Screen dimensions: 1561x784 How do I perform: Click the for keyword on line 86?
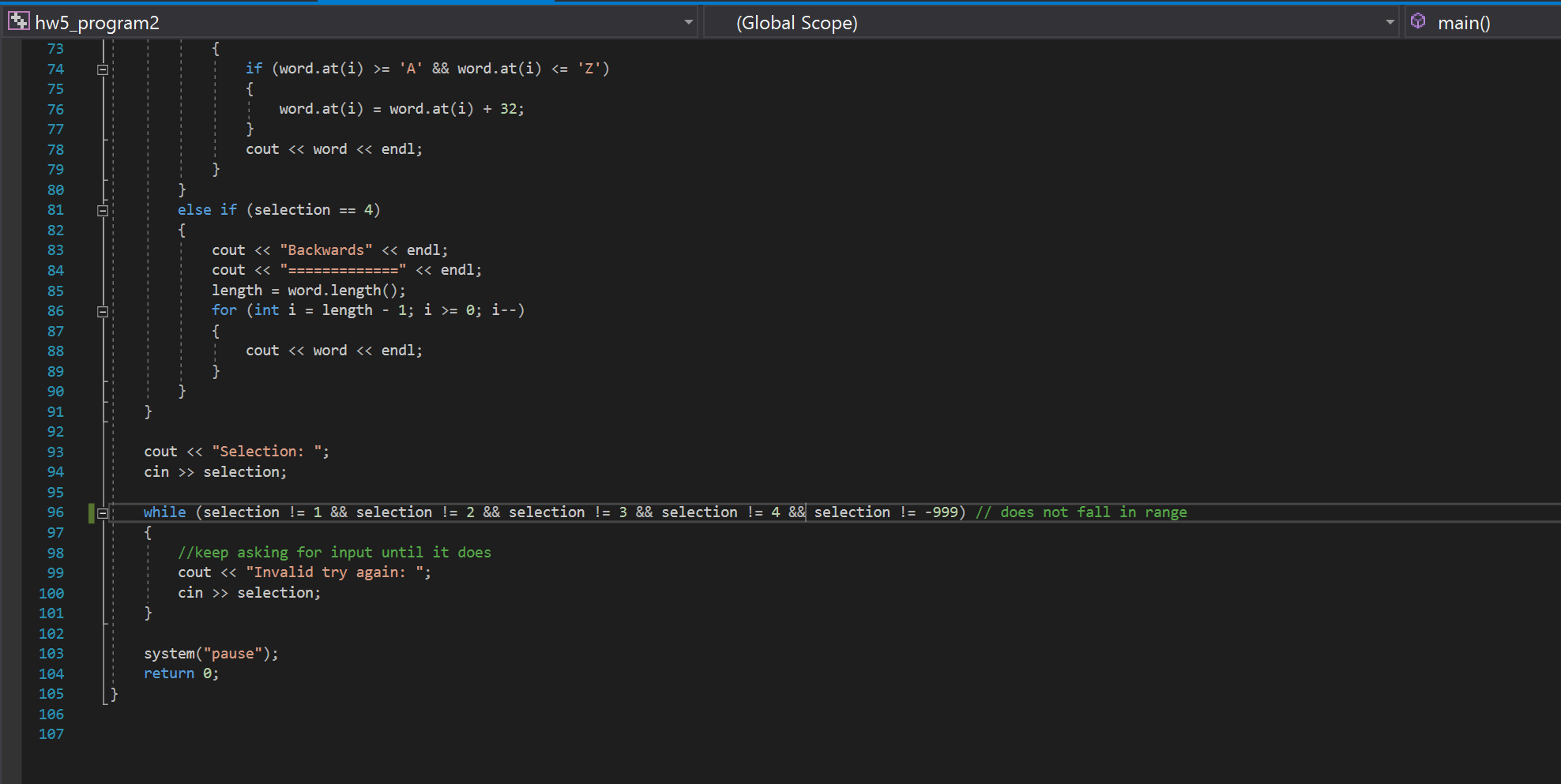tap(224, 310)
